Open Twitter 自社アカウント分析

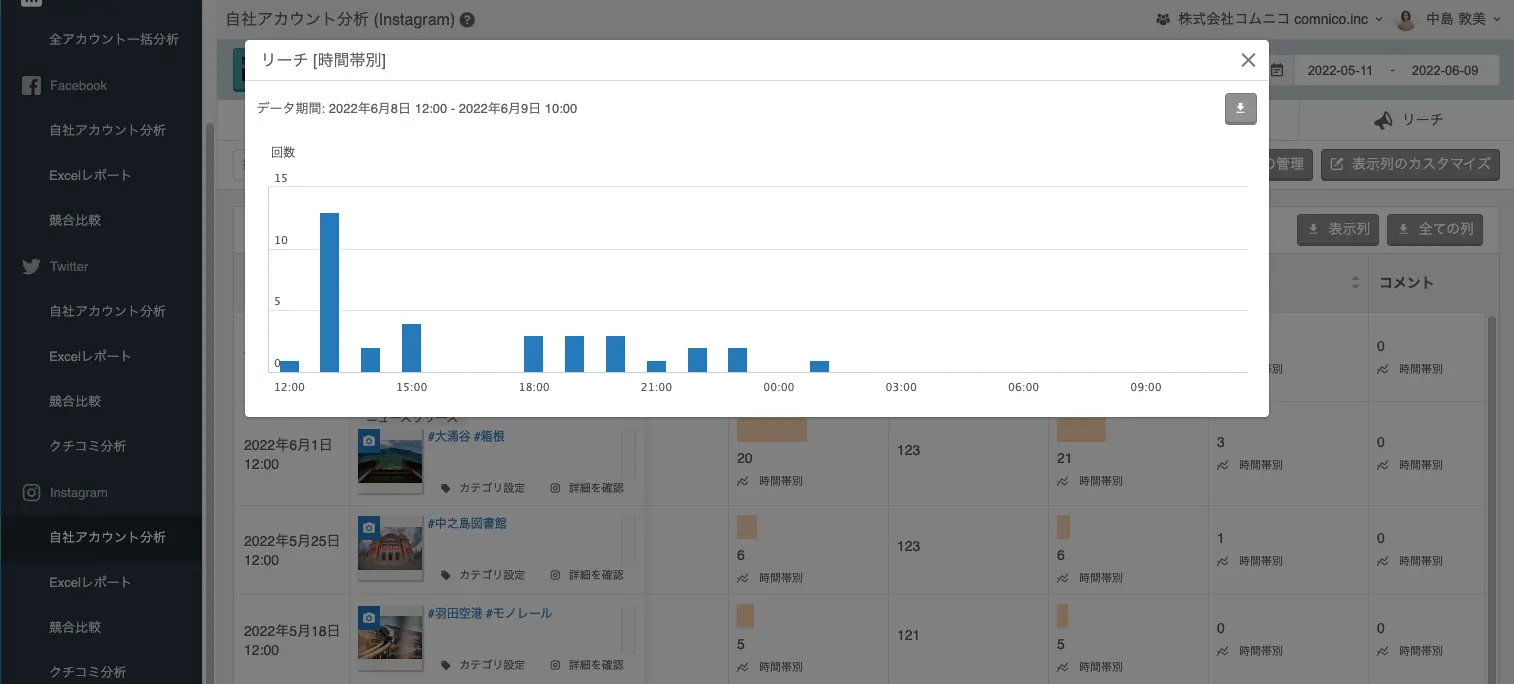tap(107, 311)
